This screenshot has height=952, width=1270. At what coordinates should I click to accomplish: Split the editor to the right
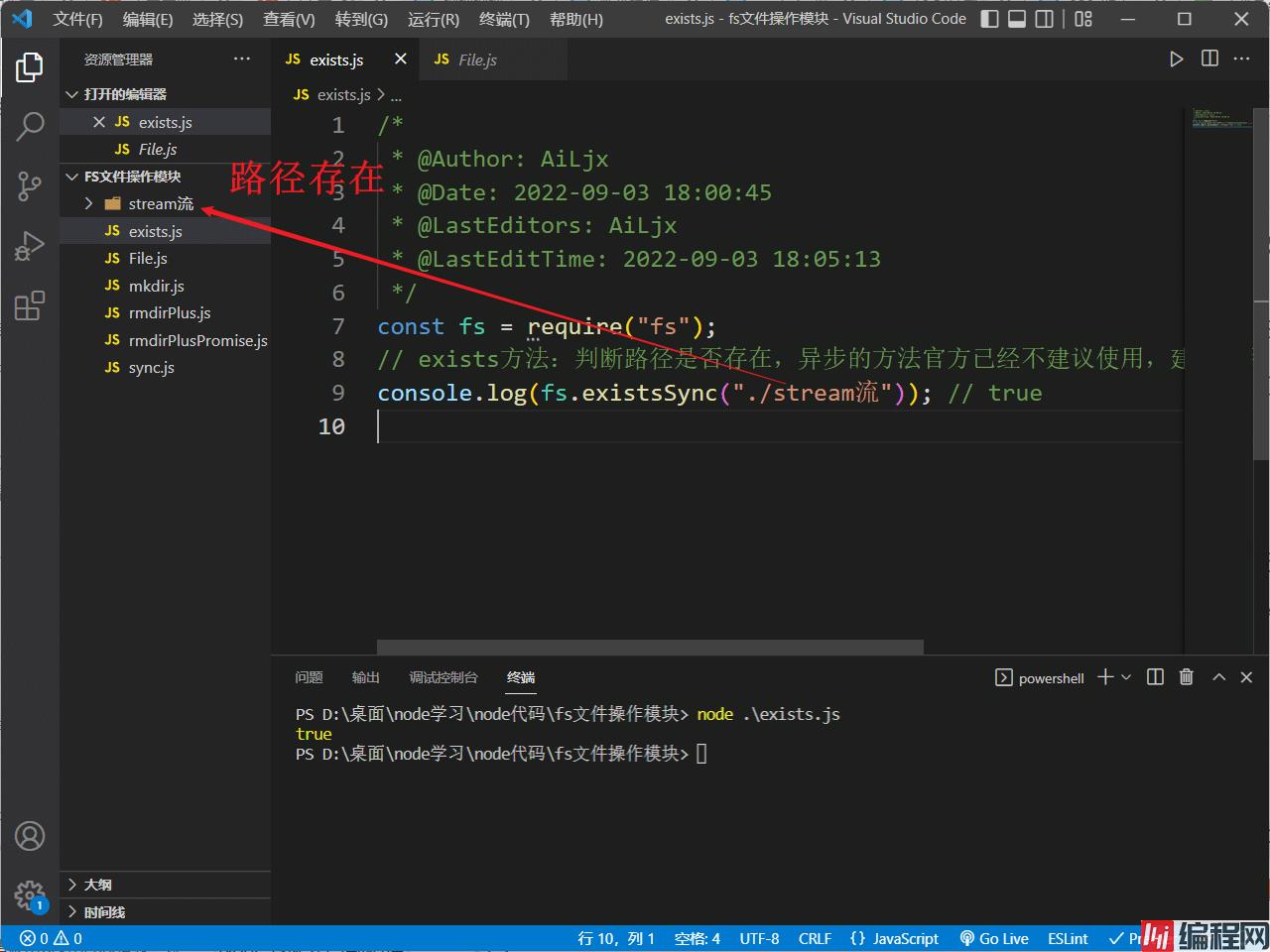1209,59
